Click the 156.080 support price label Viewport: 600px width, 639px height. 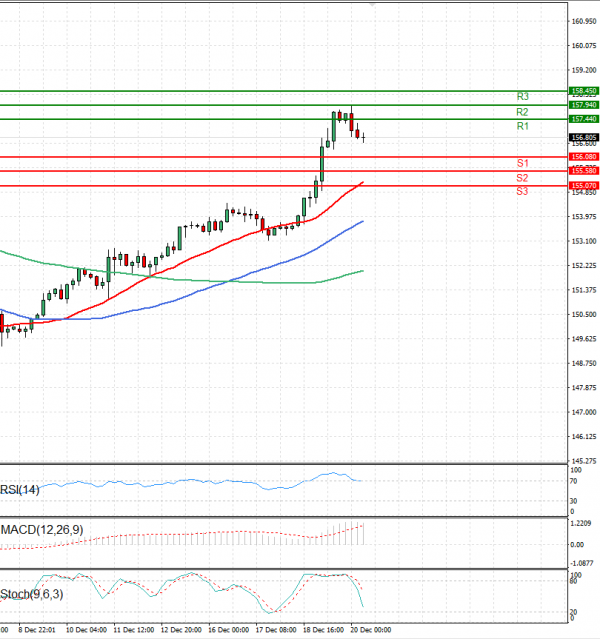[584, 156]
